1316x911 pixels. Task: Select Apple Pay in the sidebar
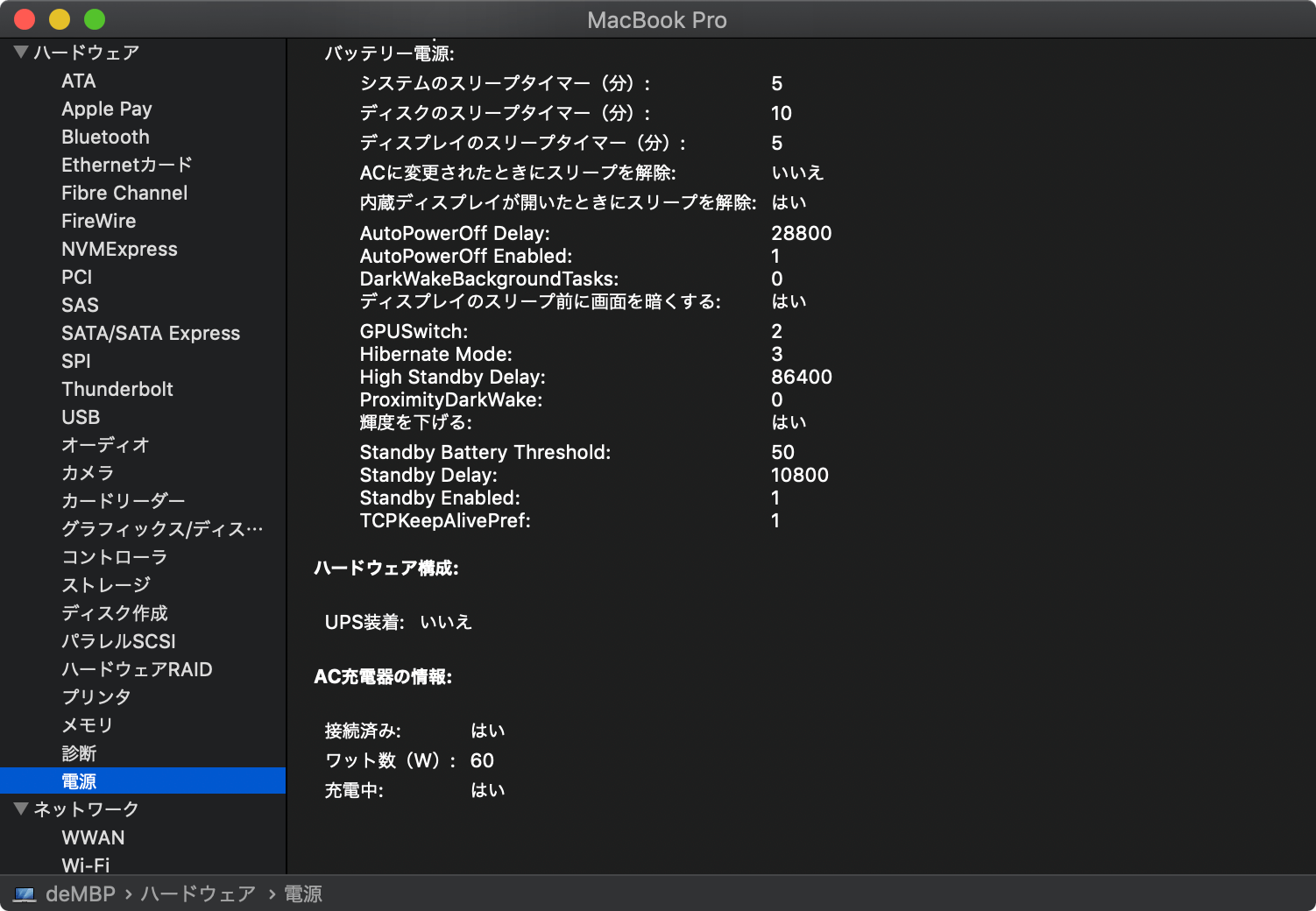tap(107, 109)
